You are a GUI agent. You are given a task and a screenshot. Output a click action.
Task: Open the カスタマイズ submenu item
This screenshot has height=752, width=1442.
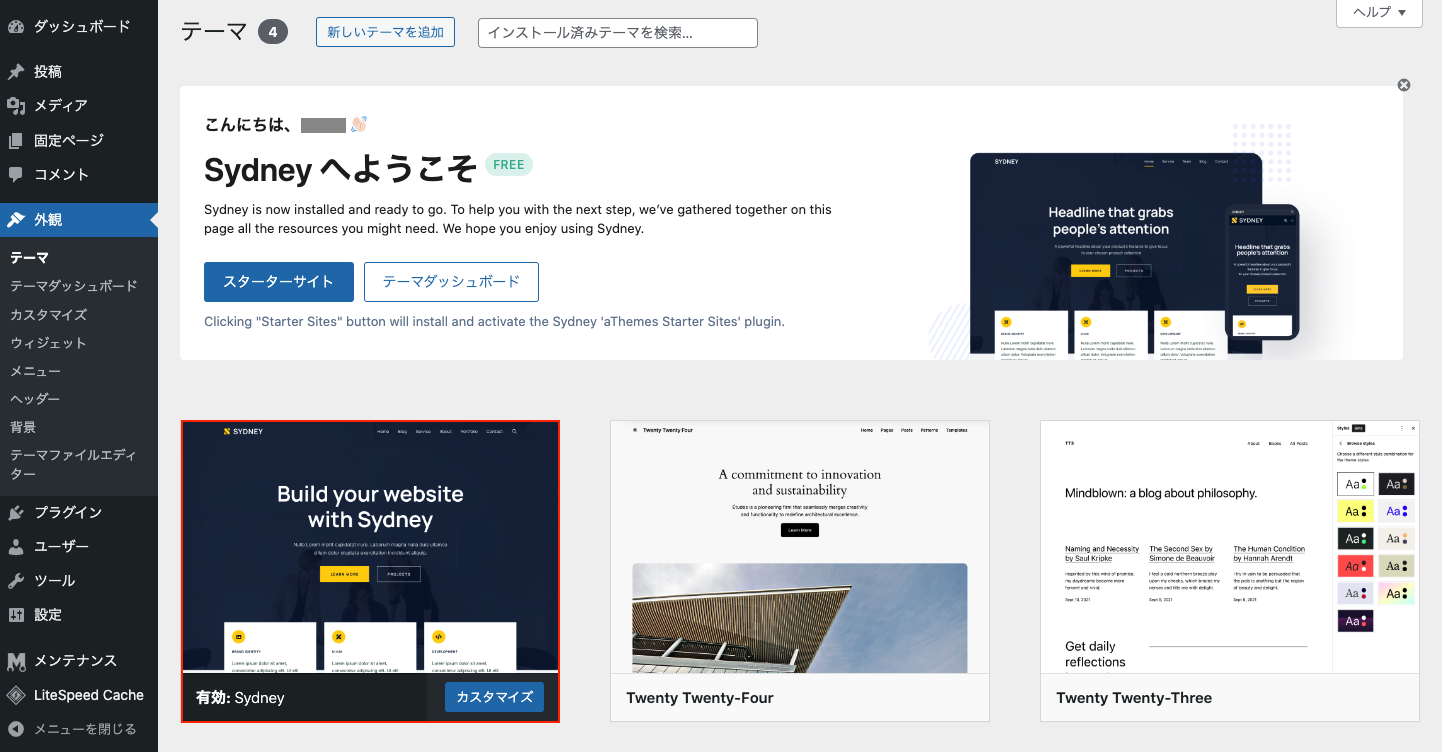[48, 314]
